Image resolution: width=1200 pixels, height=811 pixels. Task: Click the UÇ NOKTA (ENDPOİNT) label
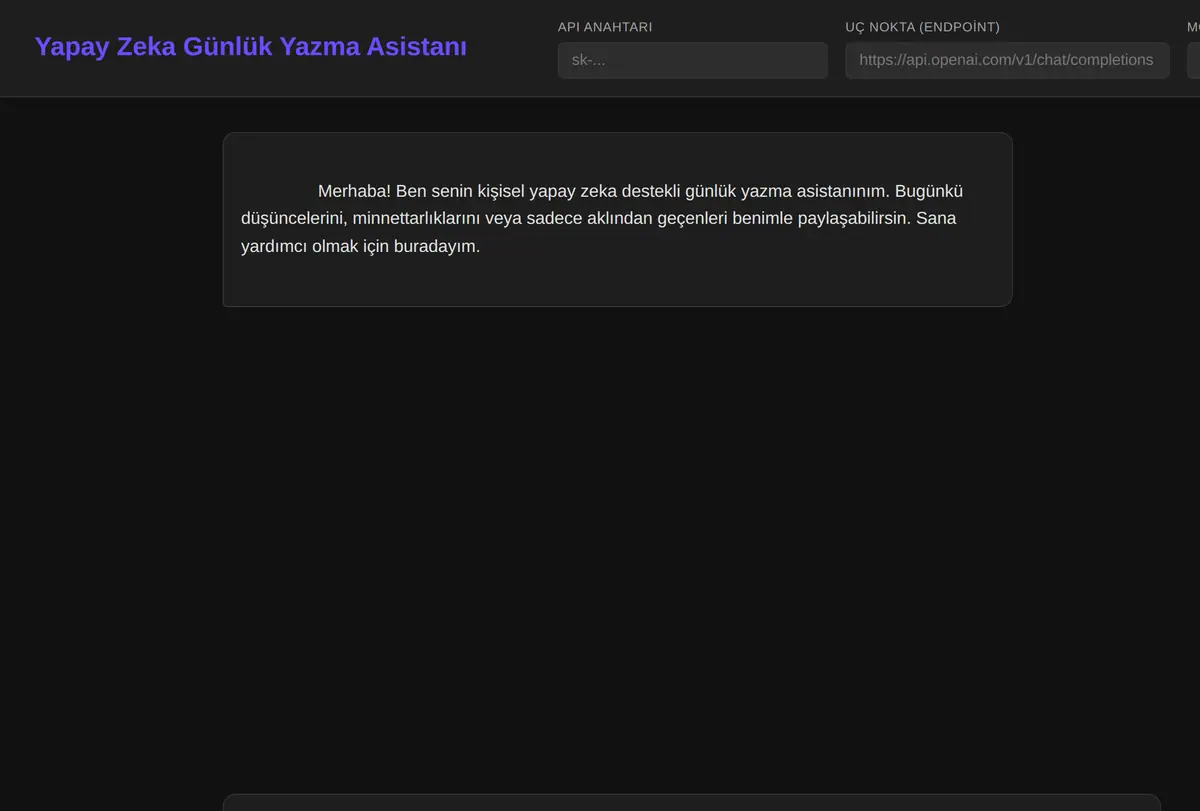(922, 27)
